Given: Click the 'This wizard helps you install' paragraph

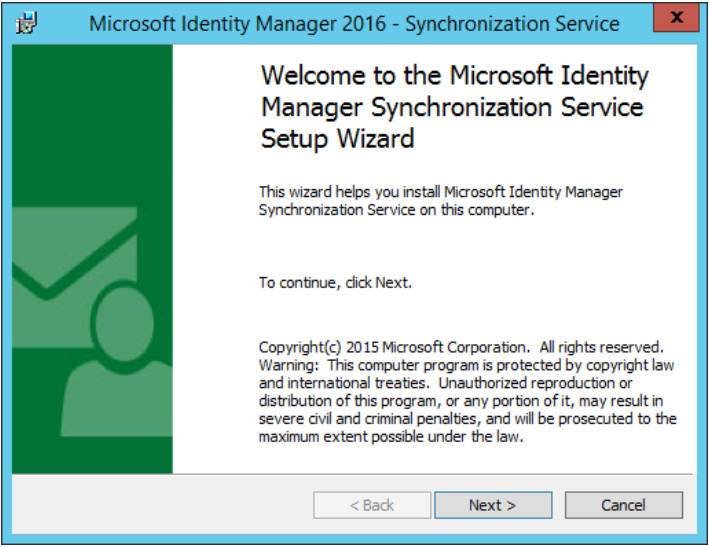Looking at the screenshot, I should click(x=441, y=201).
